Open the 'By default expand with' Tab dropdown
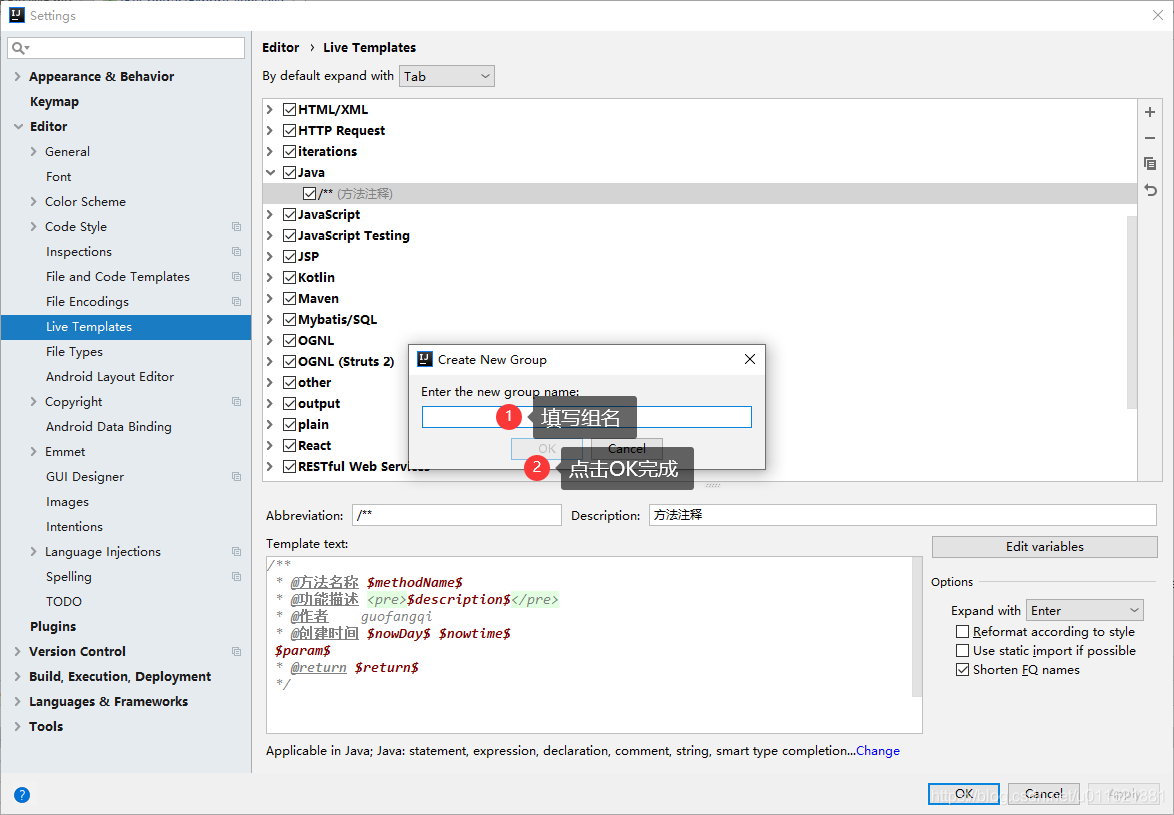Image resolution: width=1174 pixels, height=815 pixels. [x=447, y=76]
